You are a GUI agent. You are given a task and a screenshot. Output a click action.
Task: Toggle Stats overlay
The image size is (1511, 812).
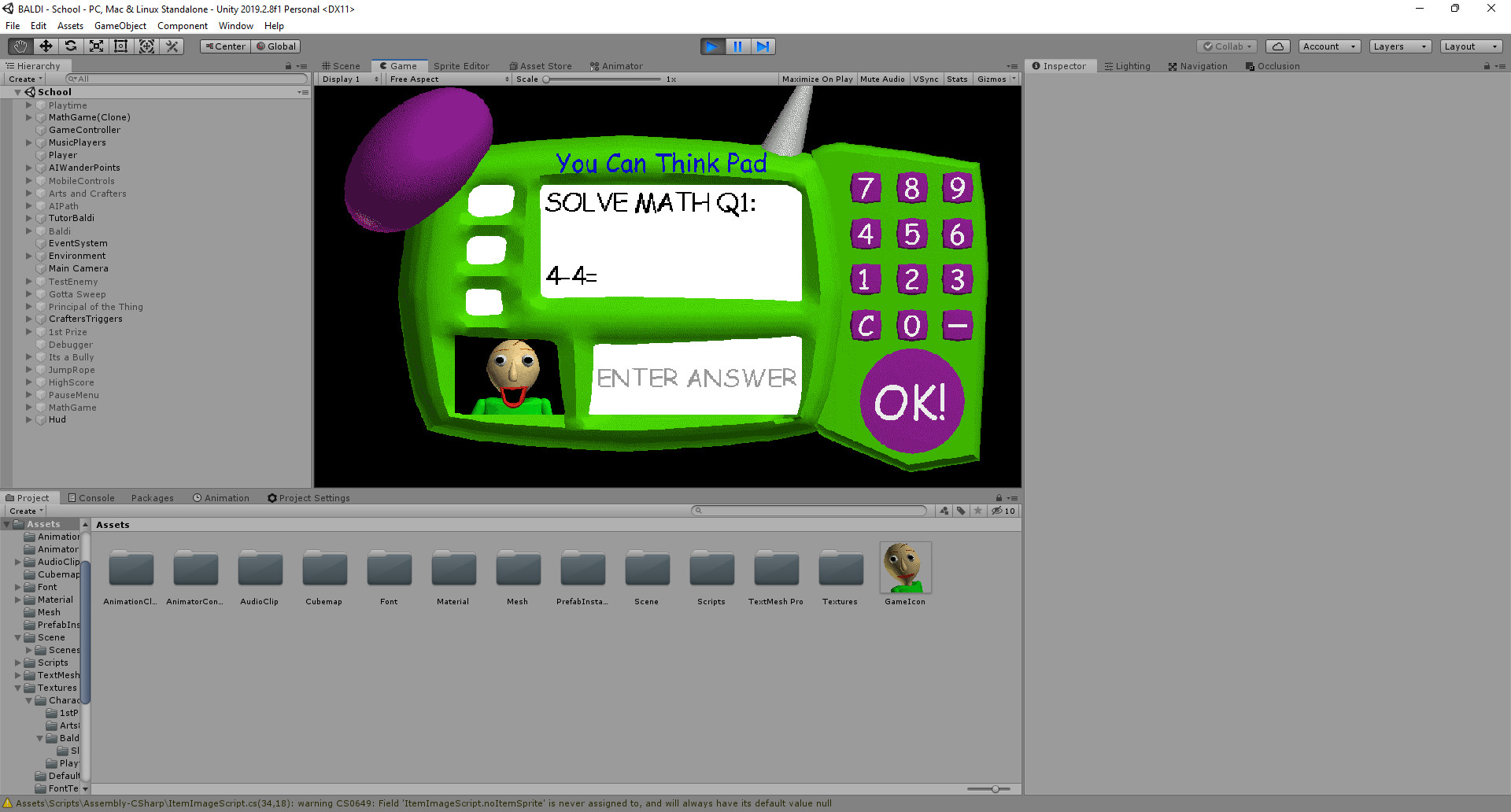tap(957, 79)
